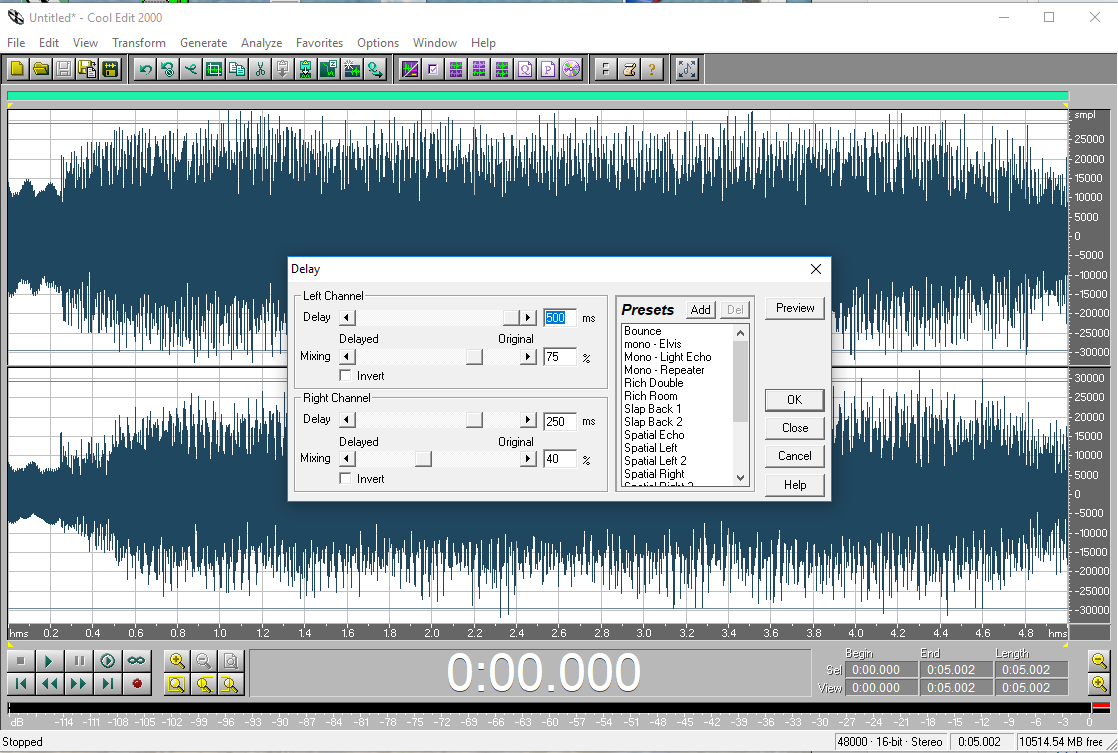Click the Trim/crop selection toolbar icon
Image resolution: width=1118 pixels, height=753 pixels.
[x=214, y=69]
